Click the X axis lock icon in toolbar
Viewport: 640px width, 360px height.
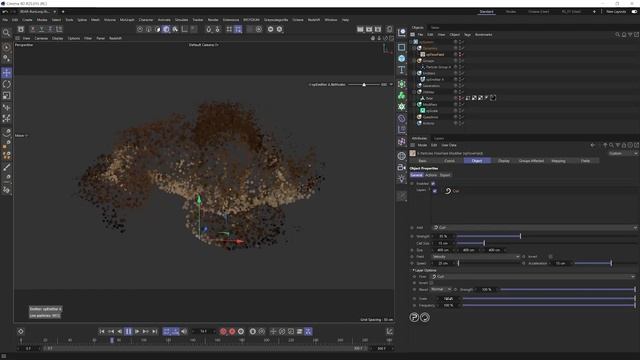click(33, 29)
